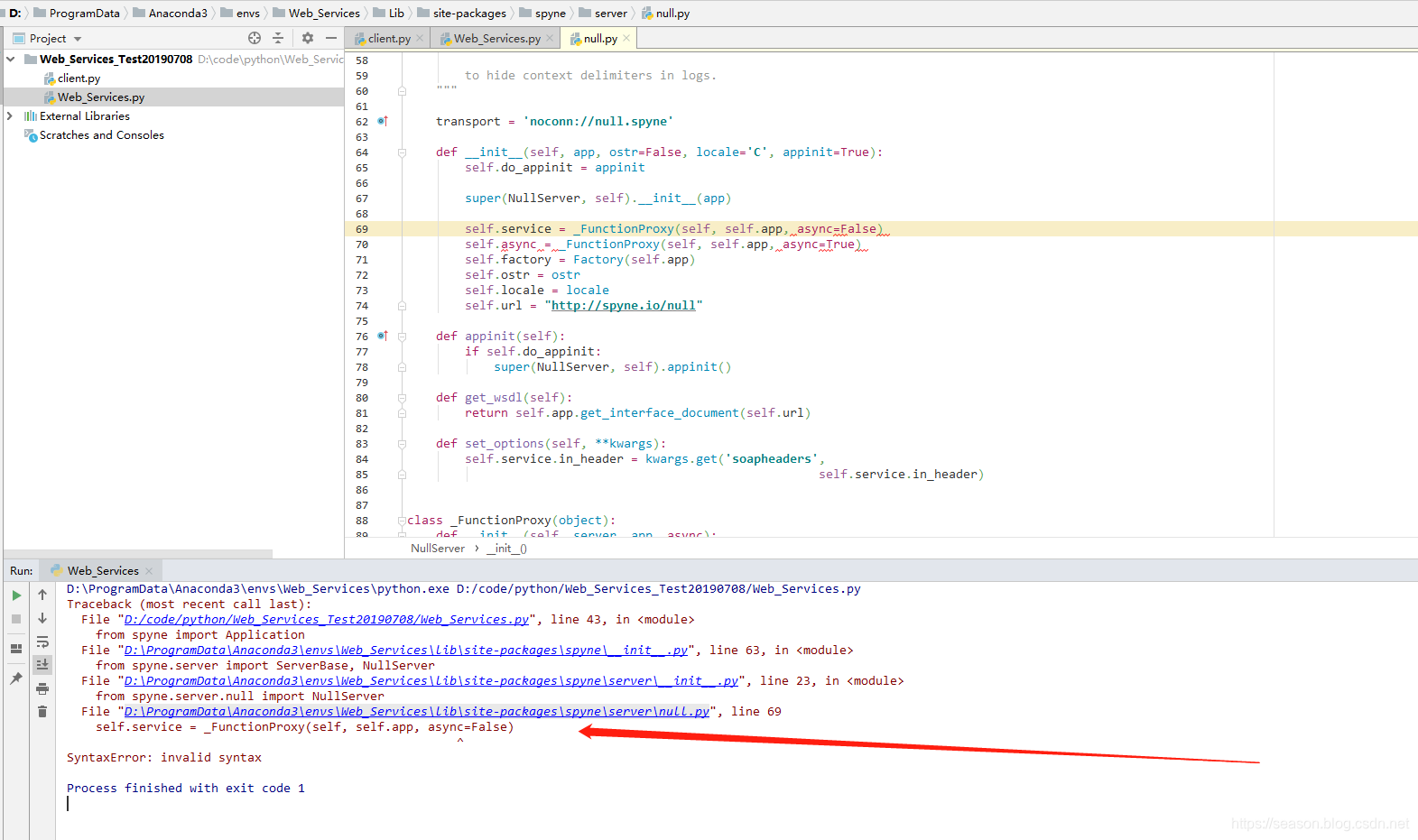Viewport: 1418px width, 840px height.
Task: Open spyne\server\null.py traceback link
Action: coord(416,712)
